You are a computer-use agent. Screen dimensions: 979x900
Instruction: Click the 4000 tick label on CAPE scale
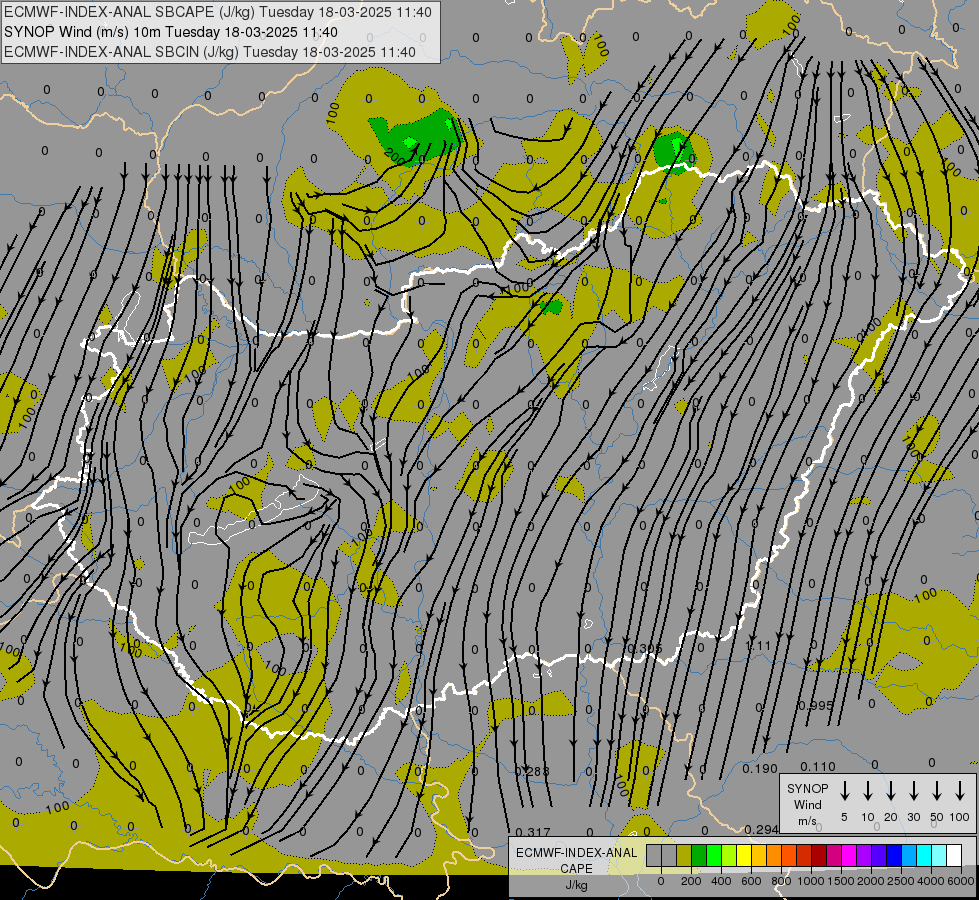coord(931,881)
